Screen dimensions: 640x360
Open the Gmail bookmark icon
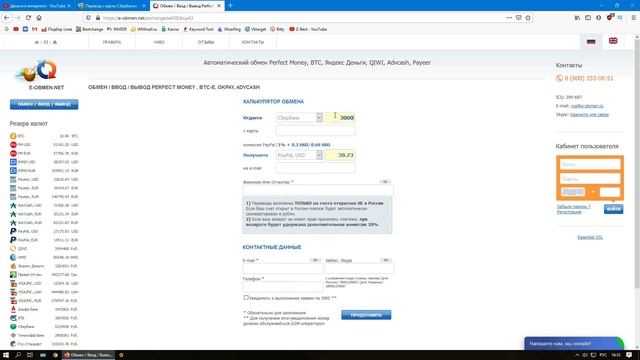[x=34, y=29]
